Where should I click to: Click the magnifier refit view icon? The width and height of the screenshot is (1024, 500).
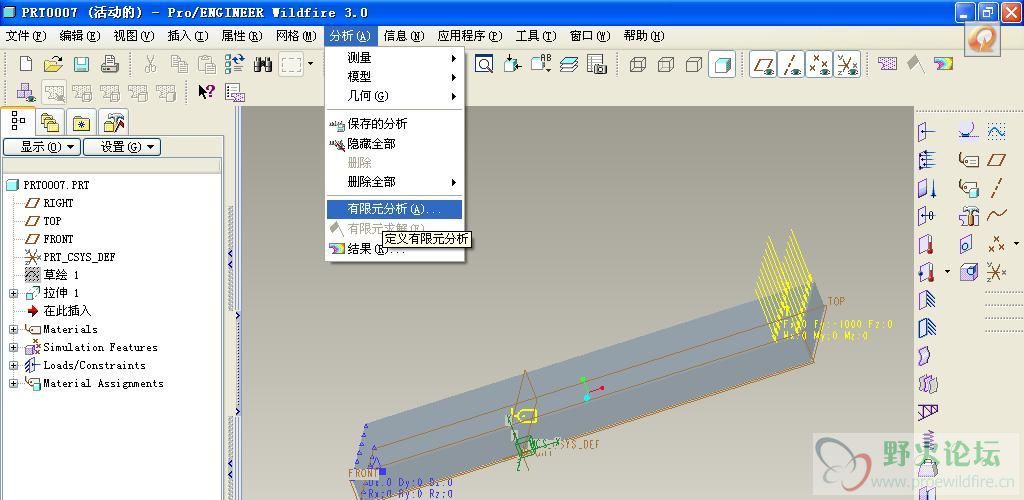click(484, 64)
